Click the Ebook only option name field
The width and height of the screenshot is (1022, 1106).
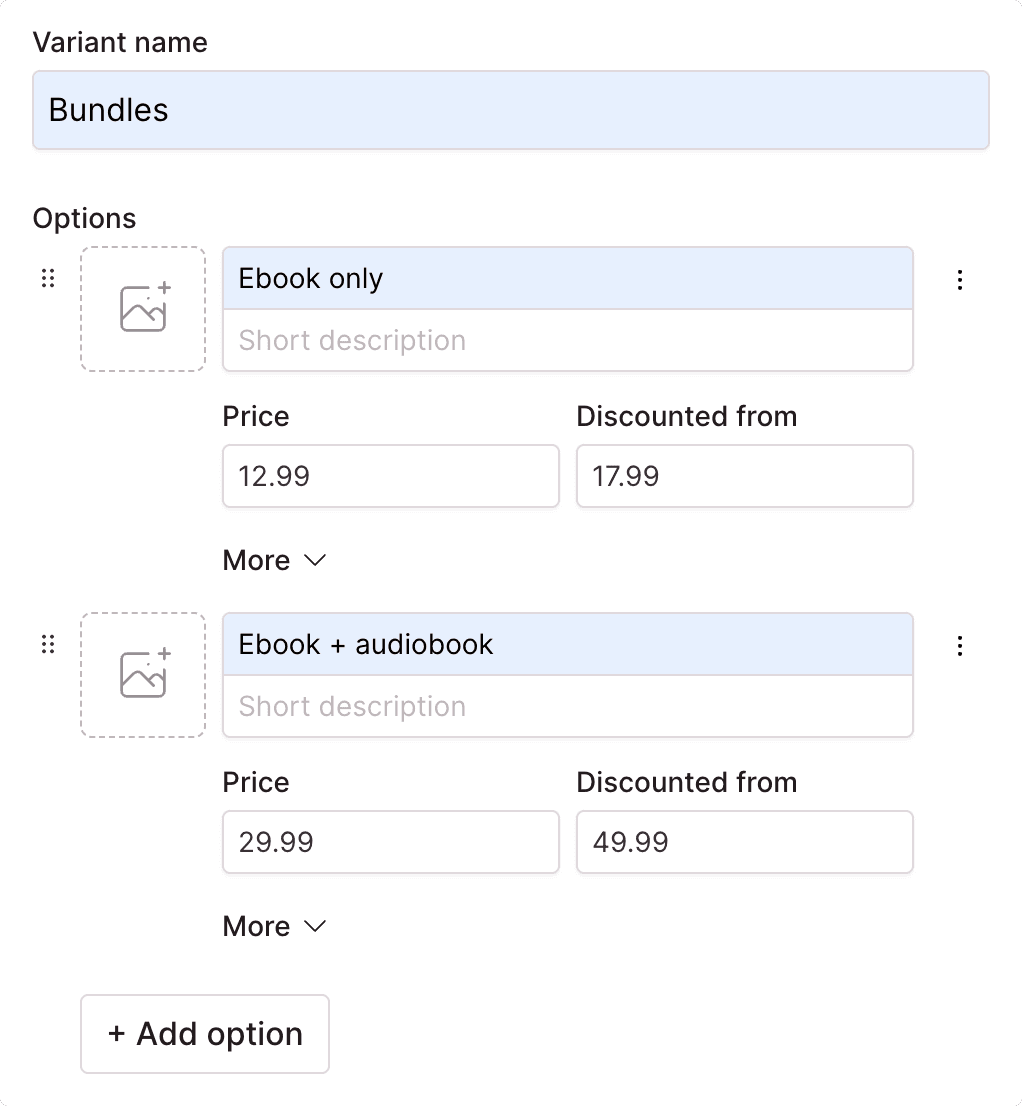tap(567, 277)
